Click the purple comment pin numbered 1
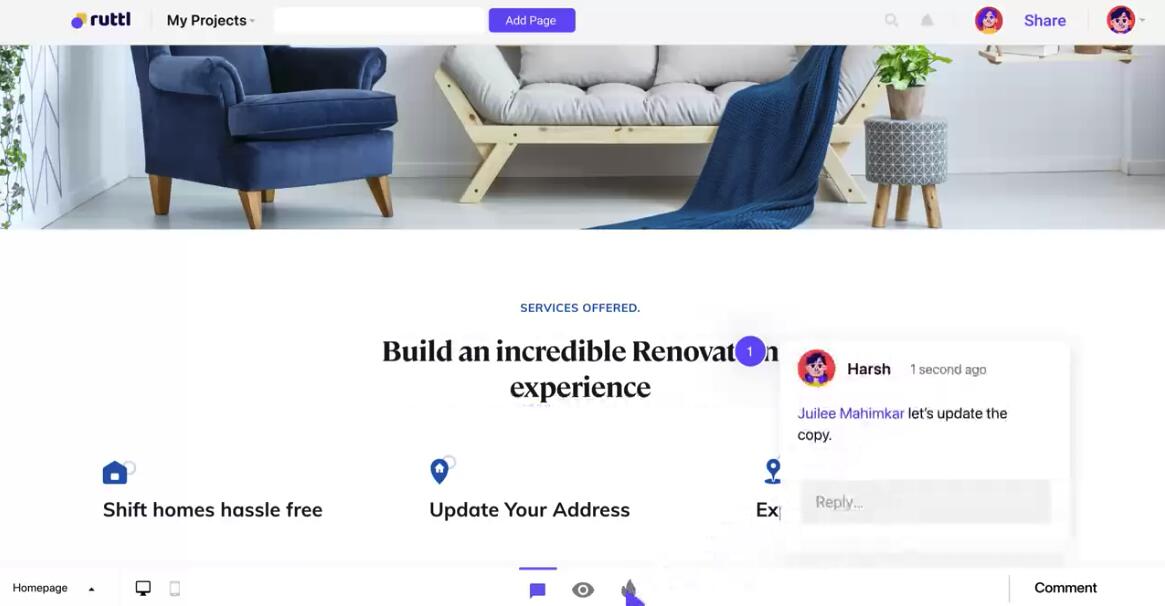Image resolution: width=1165 pixels, height=606 pixels. [750, 351]
